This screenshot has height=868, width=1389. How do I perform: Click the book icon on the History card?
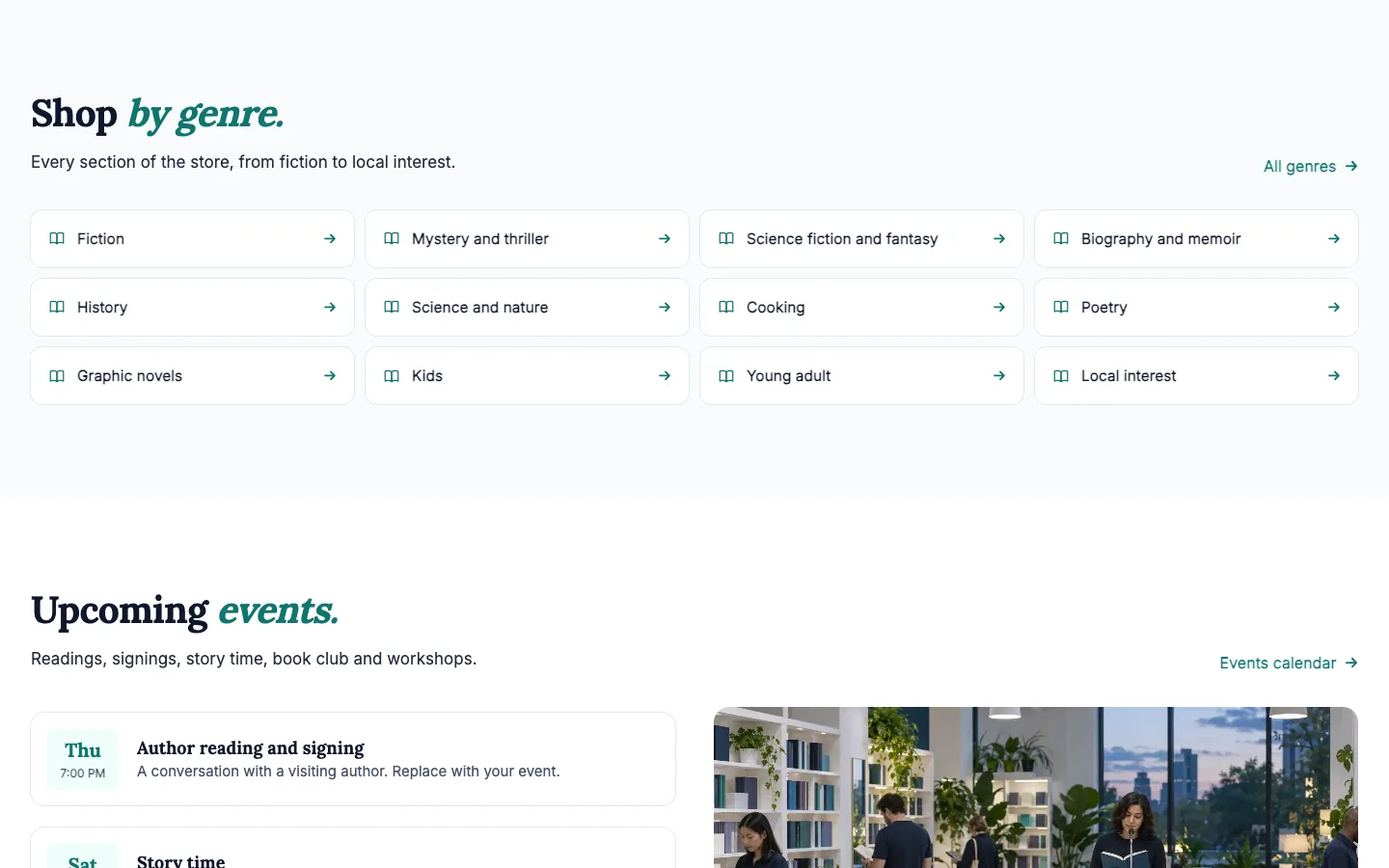click(x=57, y=307)
